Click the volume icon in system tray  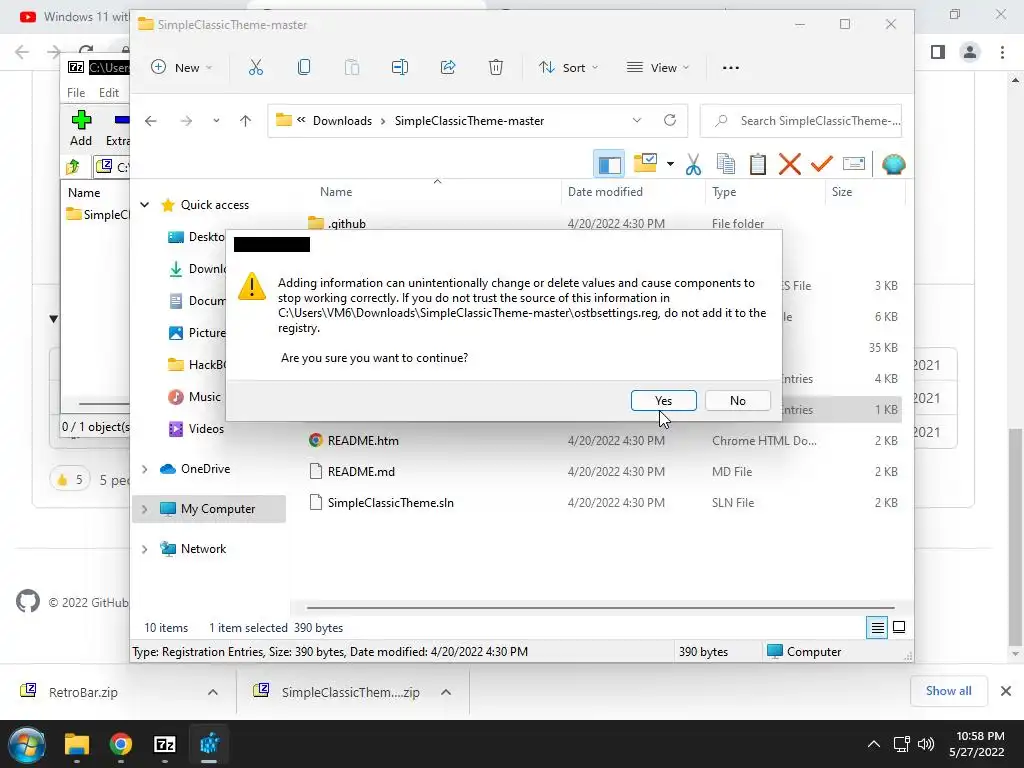925,744
